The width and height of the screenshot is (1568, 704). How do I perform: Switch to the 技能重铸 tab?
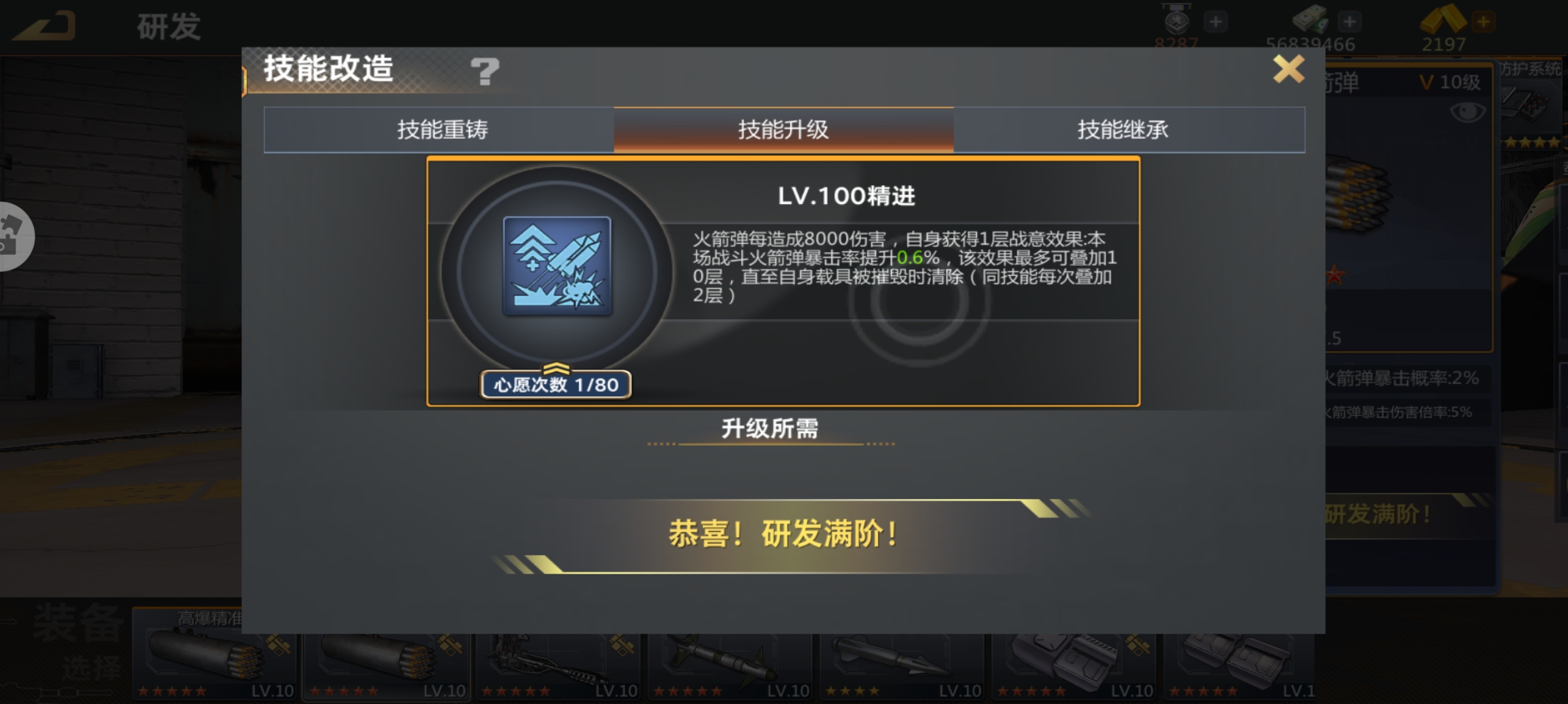(442, 130)
